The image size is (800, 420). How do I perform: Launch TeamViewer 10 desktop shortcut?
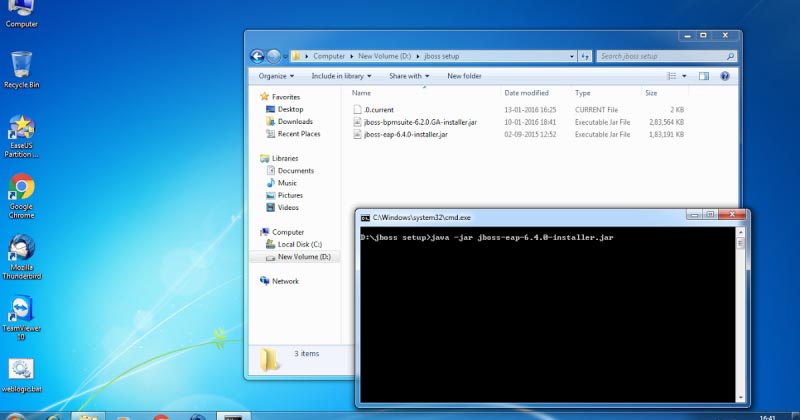[21, 318]
